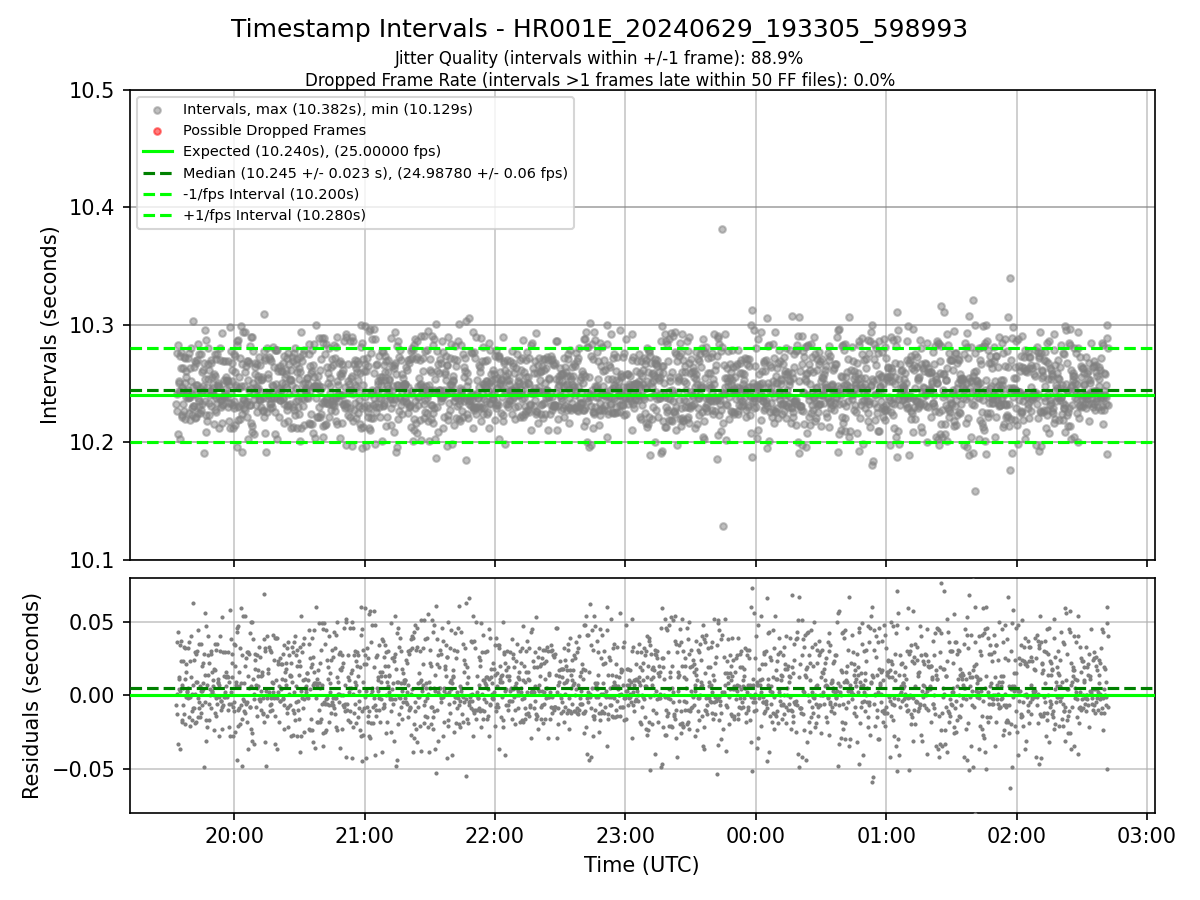Click the gray dot marker beside Intervals legend
This screenshot has height=900, width=1200.
coord(158,109)
